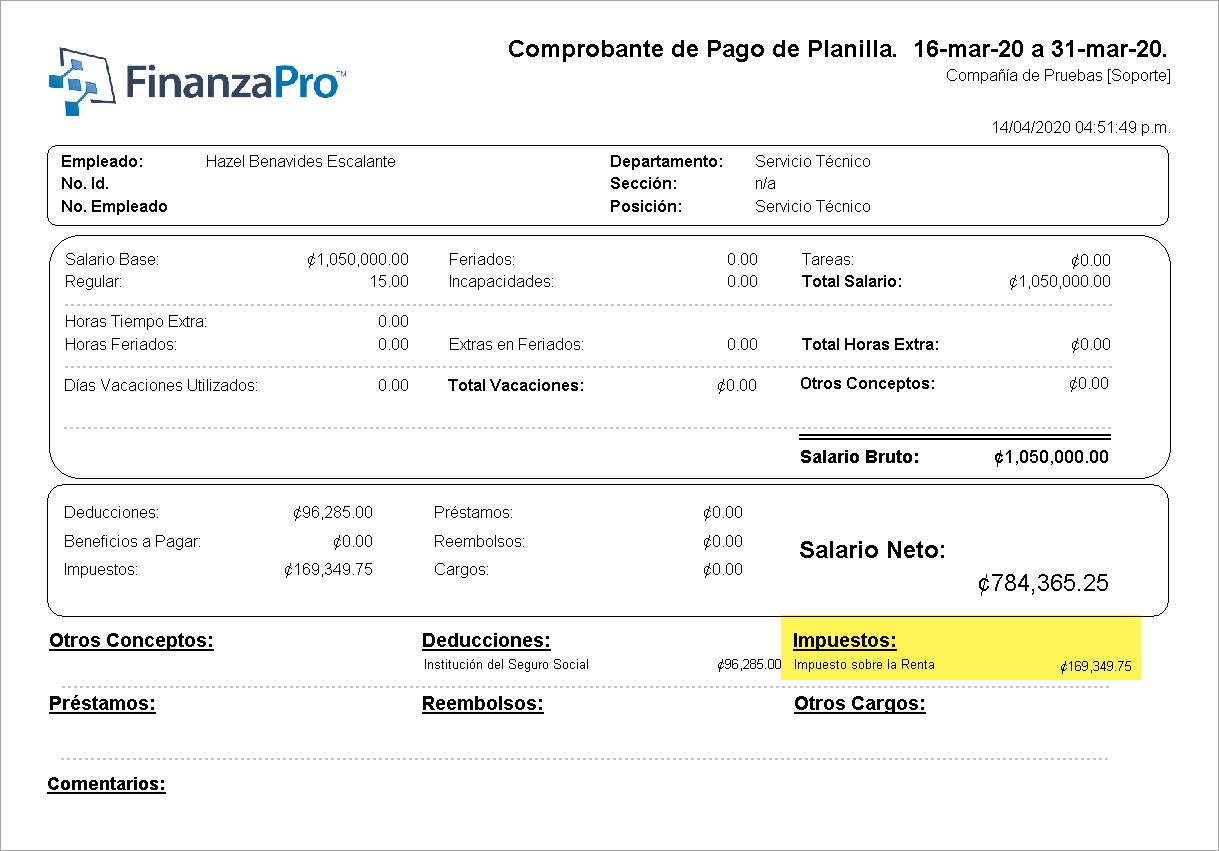Click the 'Préstamos:' summary label

click(x=474, y=513)
